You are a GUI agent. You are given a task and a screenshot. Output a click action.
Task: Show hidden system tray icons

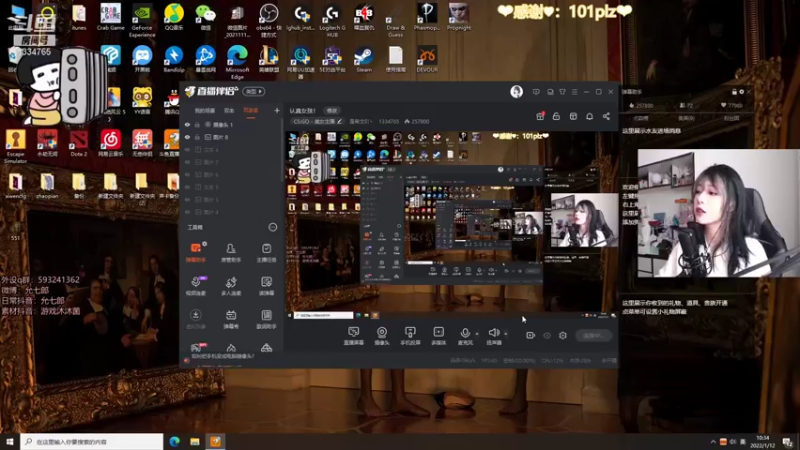coord(713,441)
